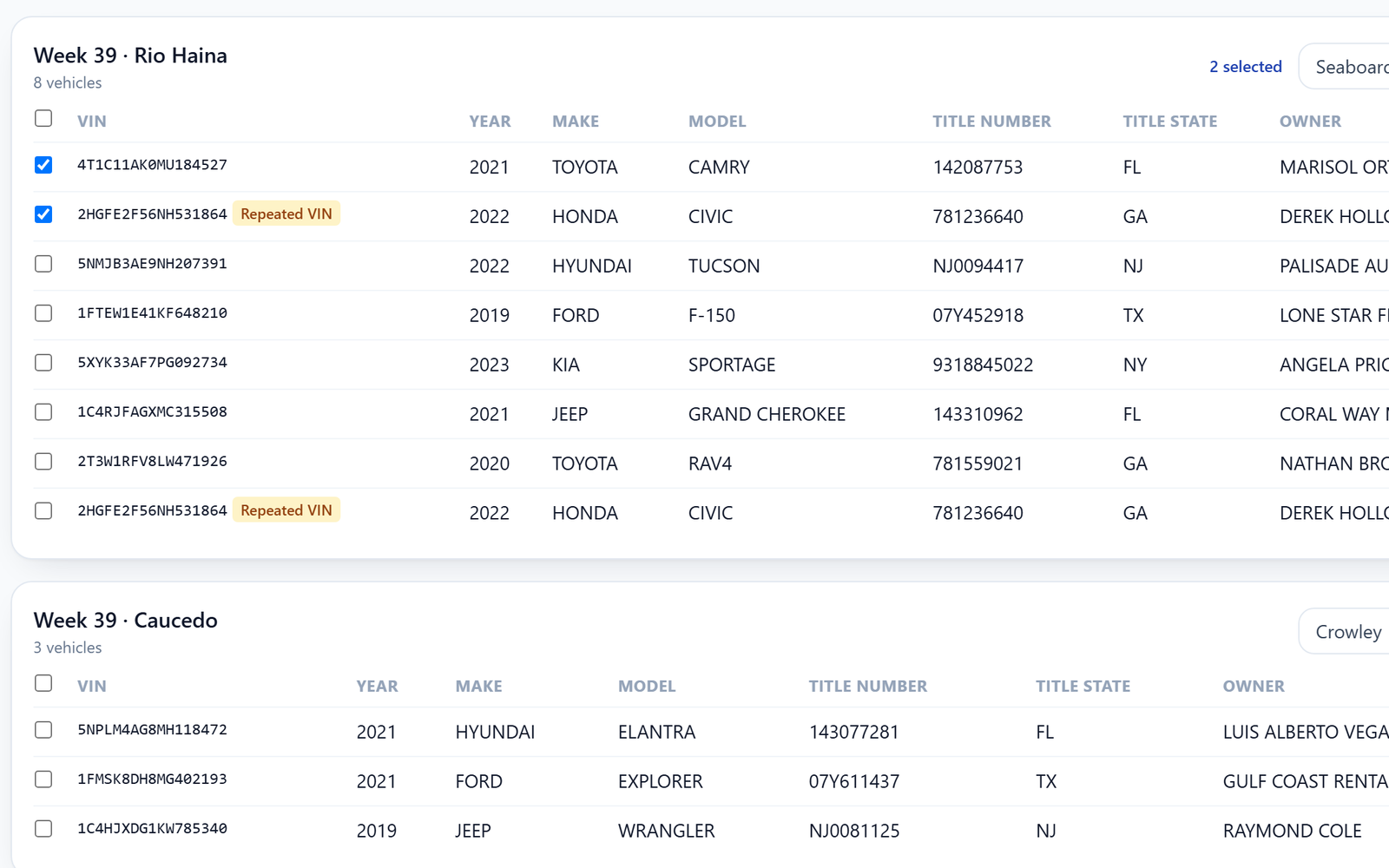Toggle select-all checkbox in Rio Haina table
Image resolution: width=1389 pixels, height=868 pixels.
[43, 118]
